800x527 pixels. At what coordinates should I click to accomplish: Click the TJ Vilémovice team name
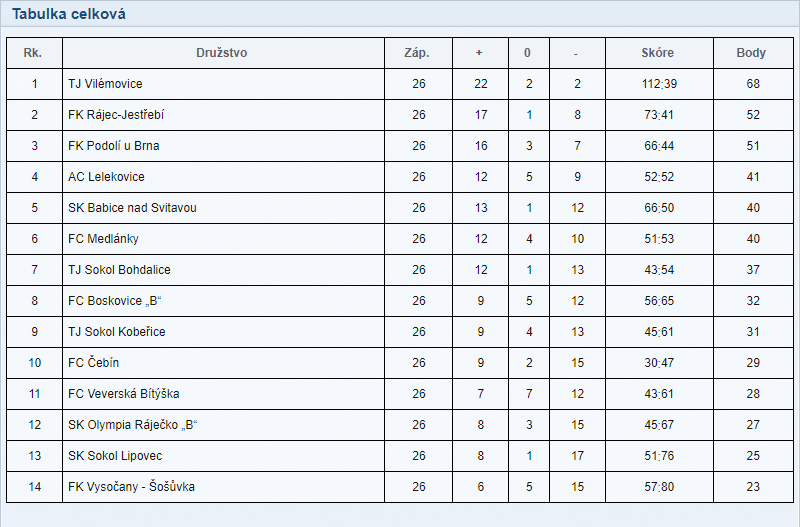[x=105, y=84]
